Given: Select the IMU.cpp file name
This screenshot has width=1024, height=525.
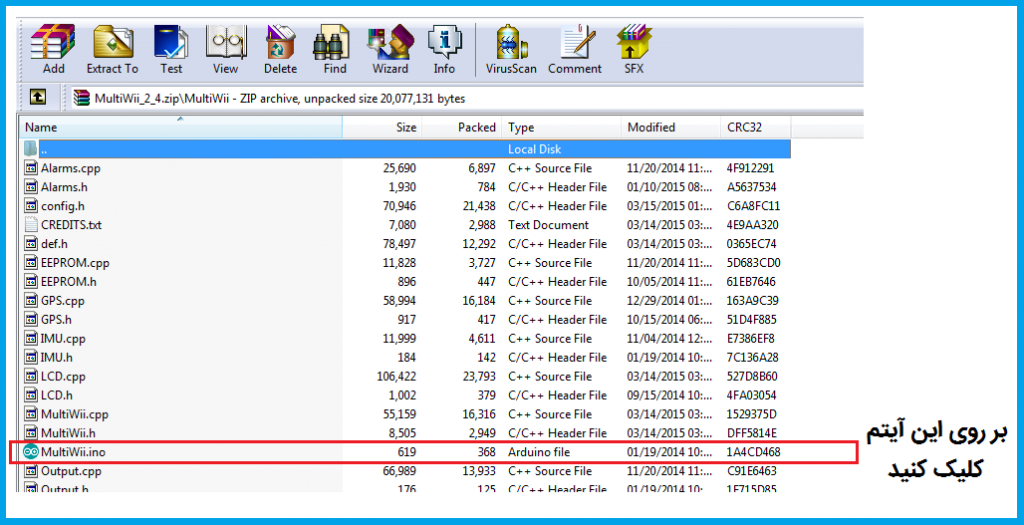Looking at the screenshot, I should [x=63, y=338].
